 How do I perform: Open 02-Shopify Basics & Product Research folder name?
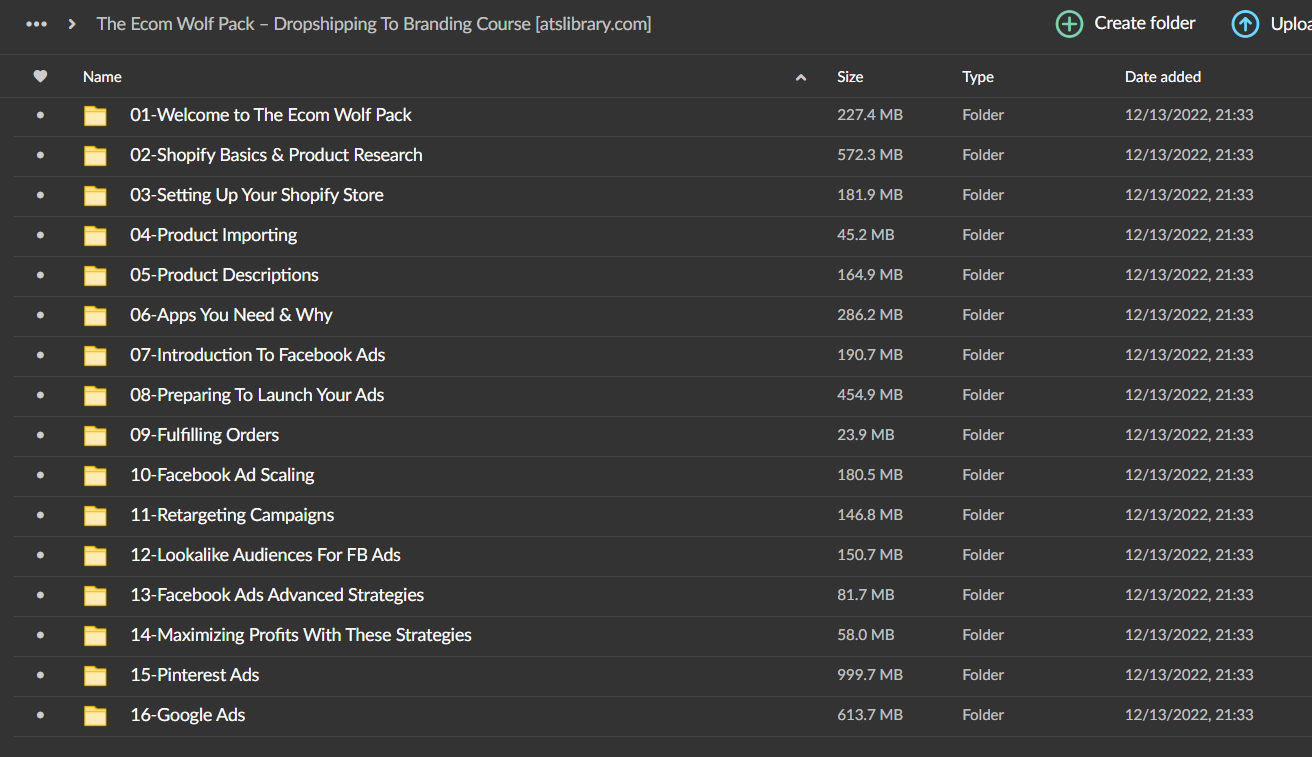point(276,155)
